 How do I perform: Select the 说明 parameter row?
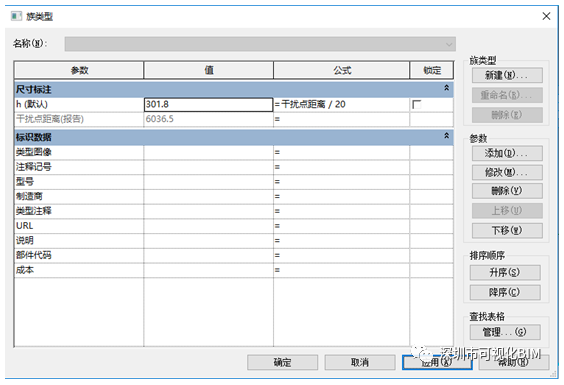click(x=234, y=241)
